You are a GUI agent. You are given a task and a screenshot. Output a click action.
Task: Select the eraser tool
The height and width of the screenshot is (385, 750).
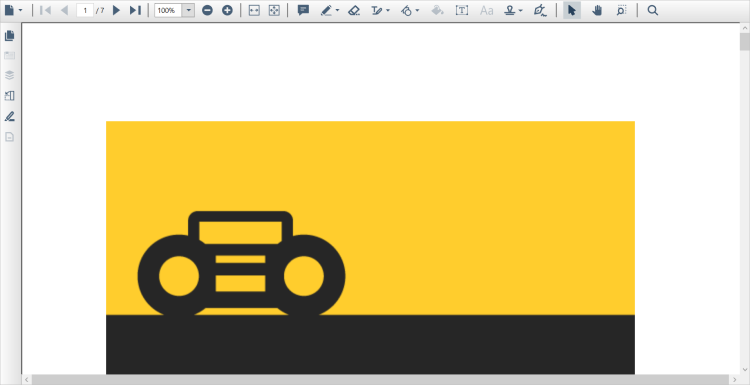(x=354, y=10)
